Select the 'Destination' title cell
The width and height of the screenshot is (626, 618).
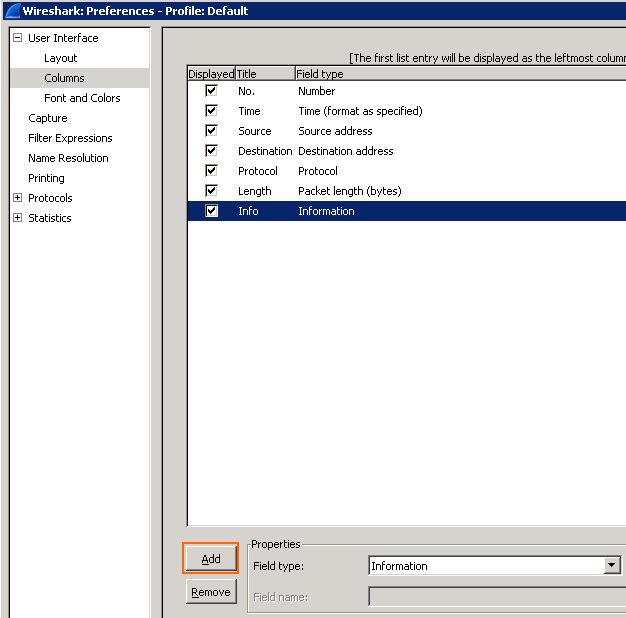tap(265, 151)
